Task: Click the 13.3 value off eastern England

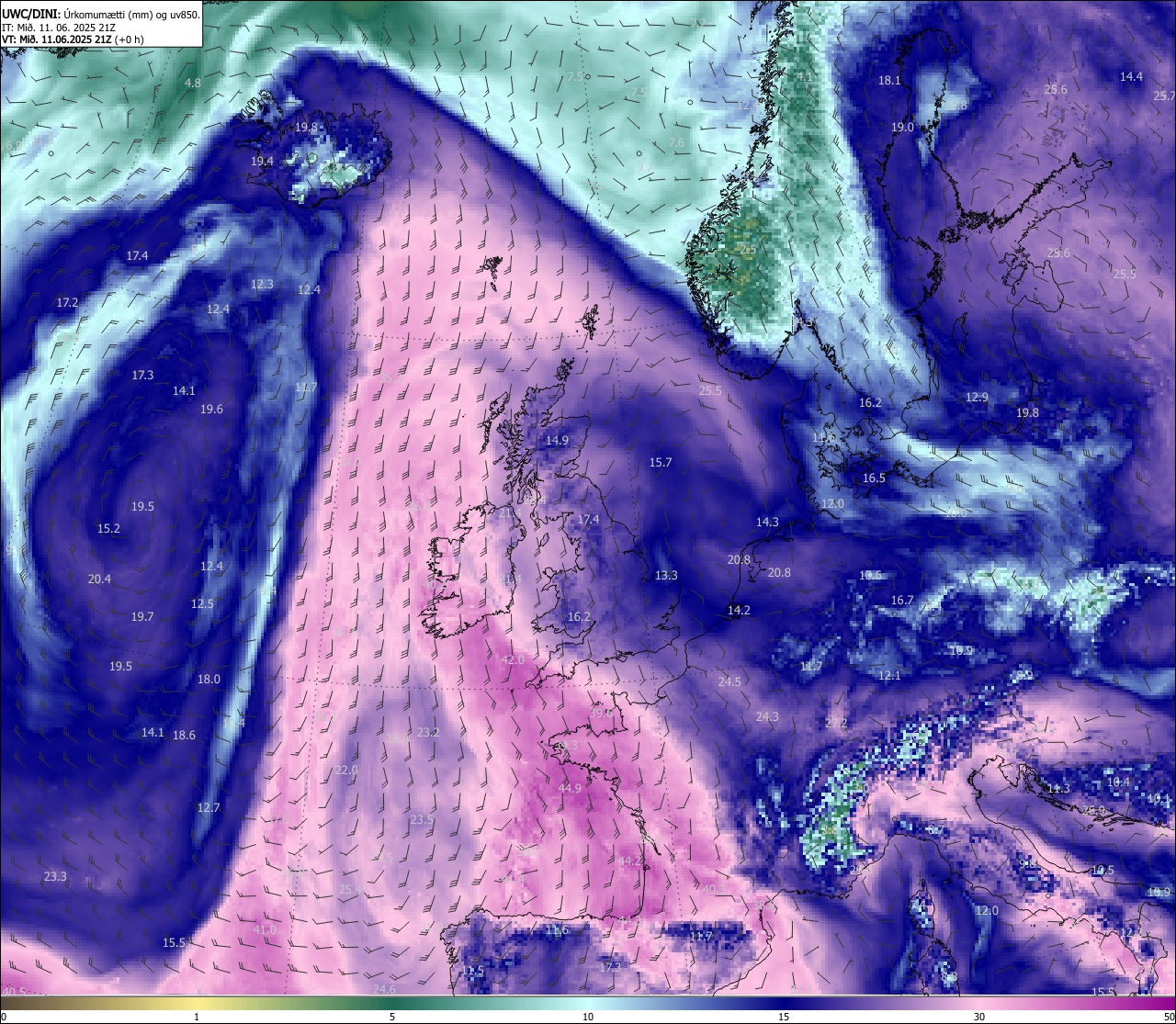Action: tap(666, 576)
